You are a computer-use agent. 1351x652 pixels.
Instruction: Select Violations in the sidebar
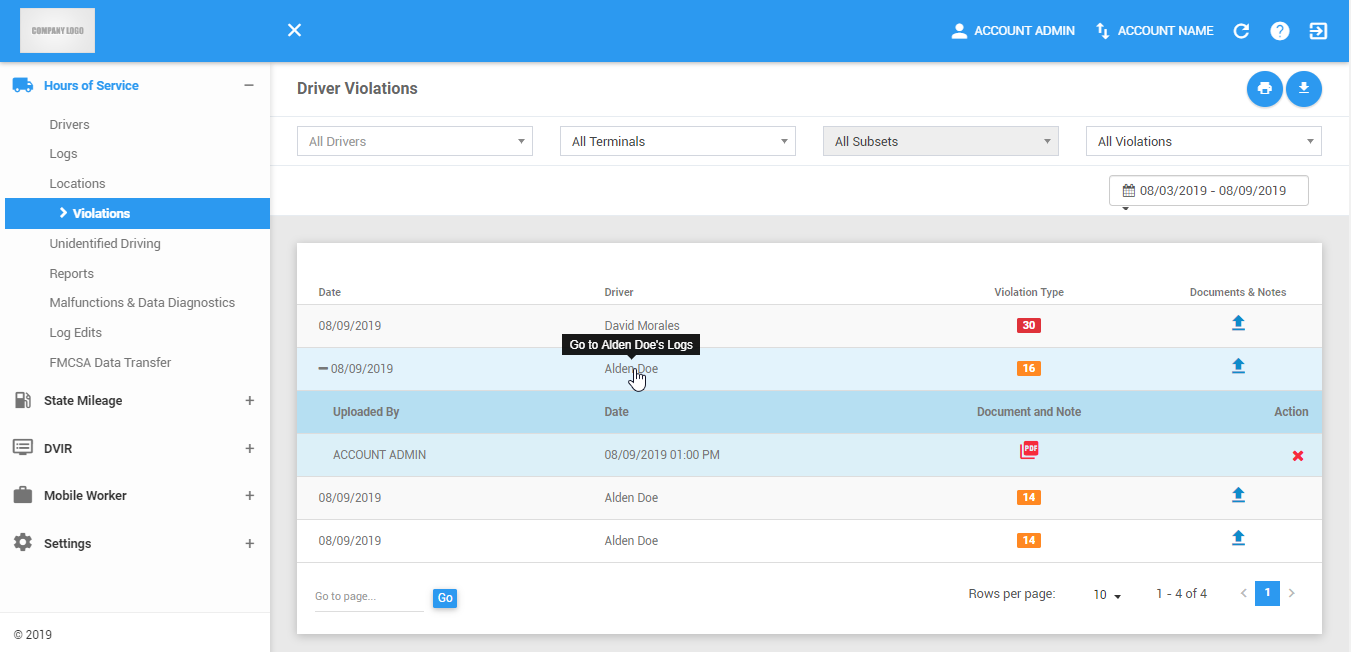pos(137,213)
